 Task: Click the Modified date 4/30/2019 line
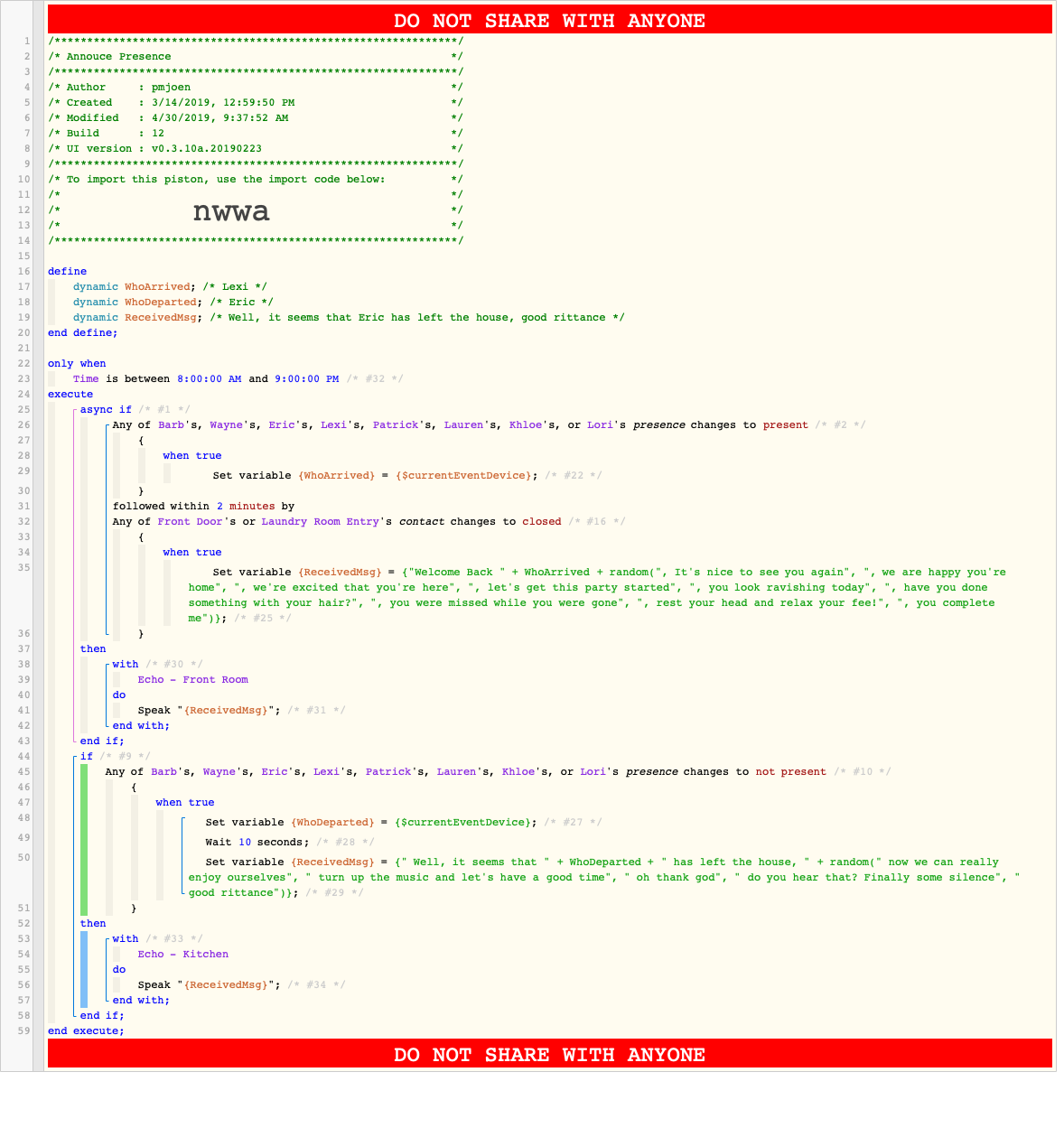tap(256, 117)
